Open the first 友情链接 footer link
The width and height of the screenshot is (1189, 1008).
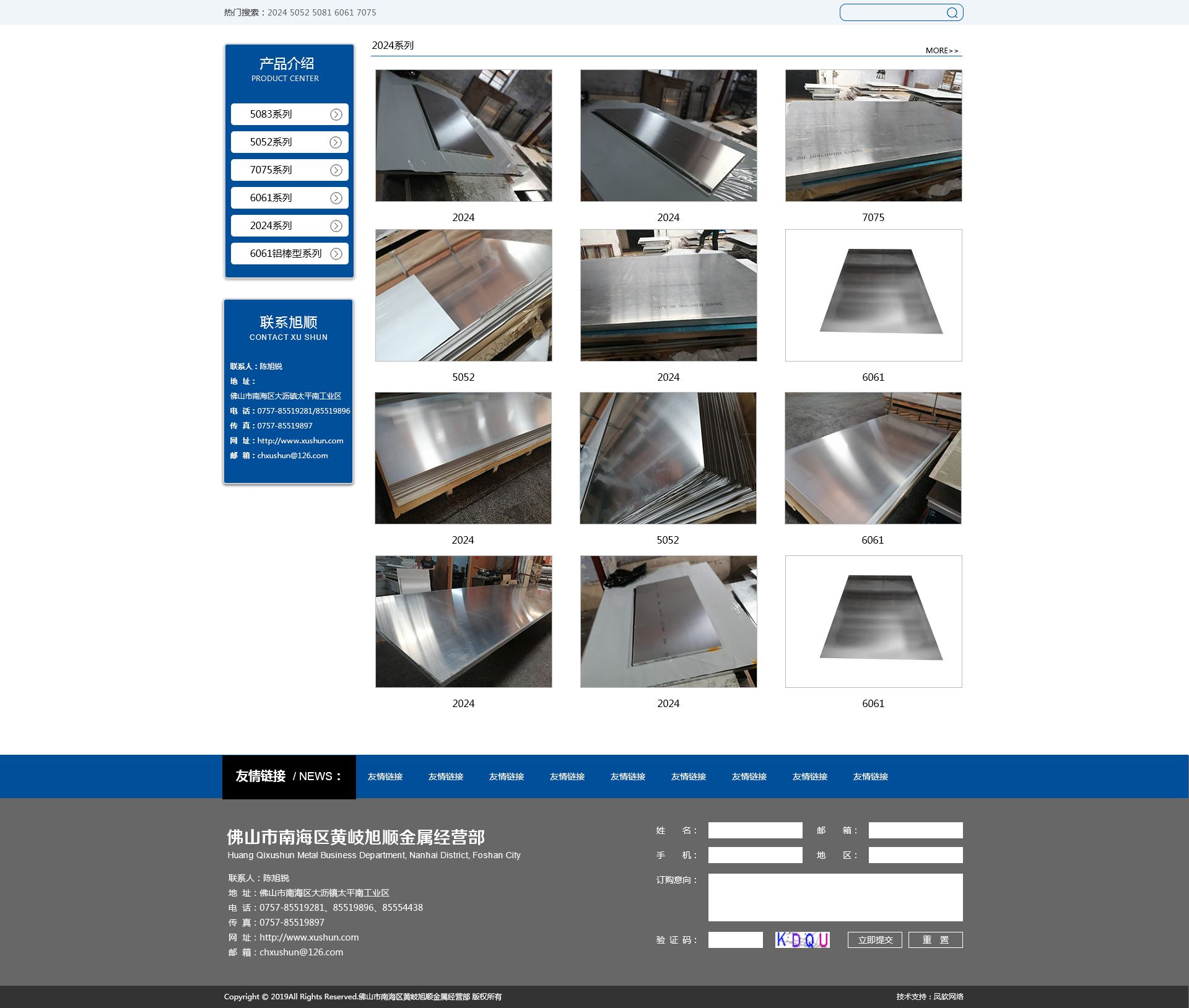385,776
